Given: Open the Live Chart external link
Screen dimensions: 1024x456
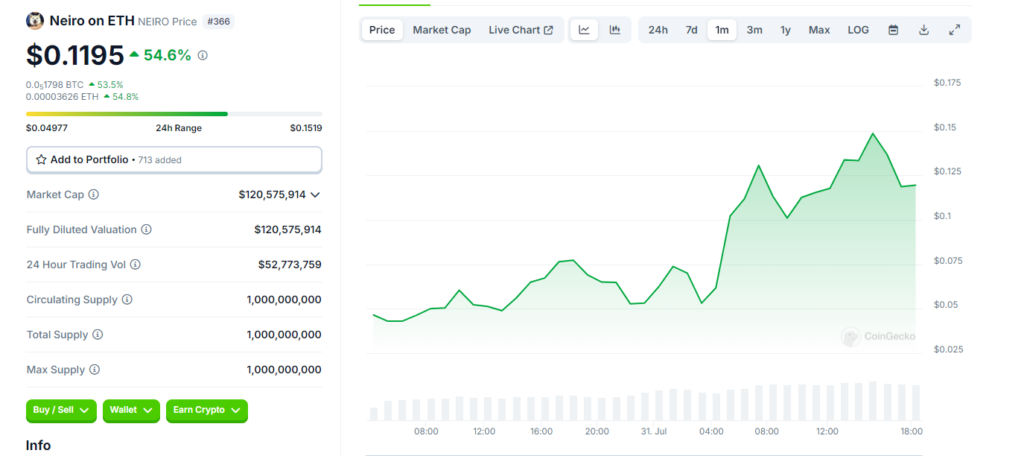Looking at the screenshot, I should [x=520, y=30].
